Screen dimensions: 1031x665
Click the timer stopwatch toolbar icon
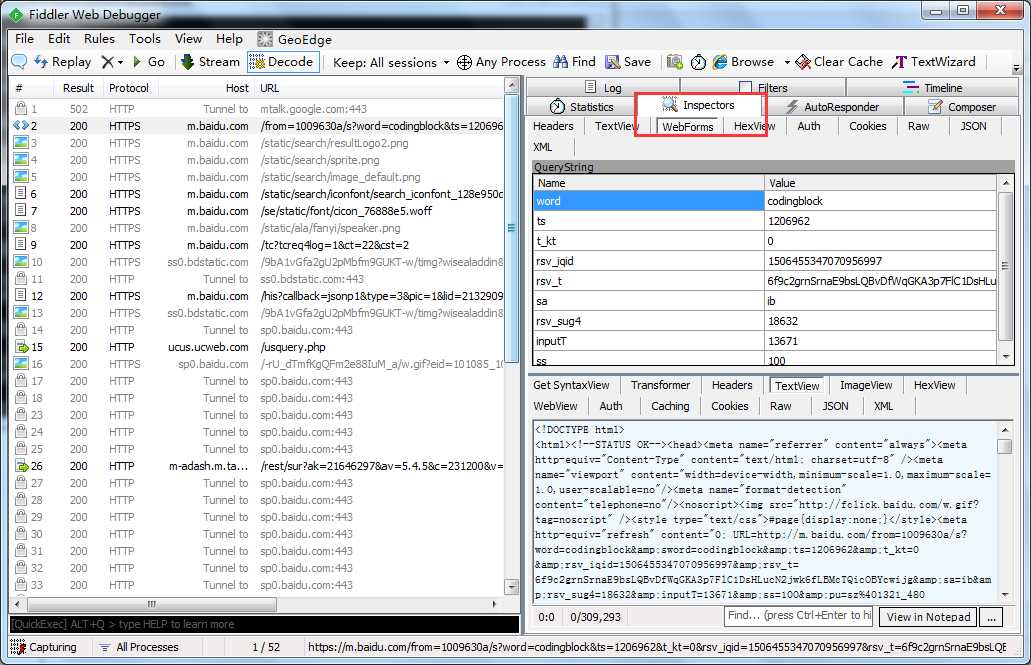tap(698, 62)
